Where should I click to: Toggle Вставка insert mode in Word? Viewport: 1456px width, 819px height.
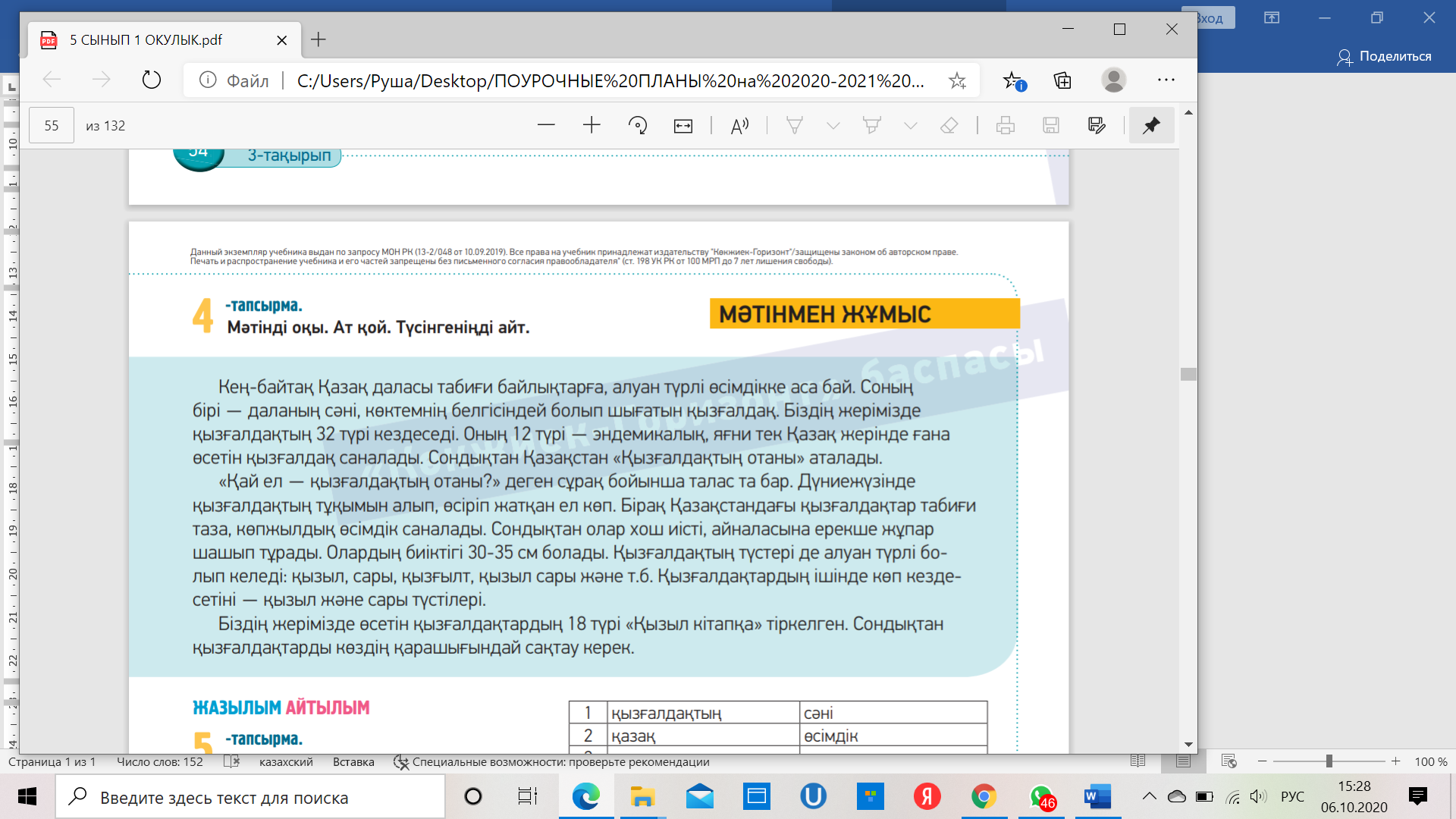(353, 762)
